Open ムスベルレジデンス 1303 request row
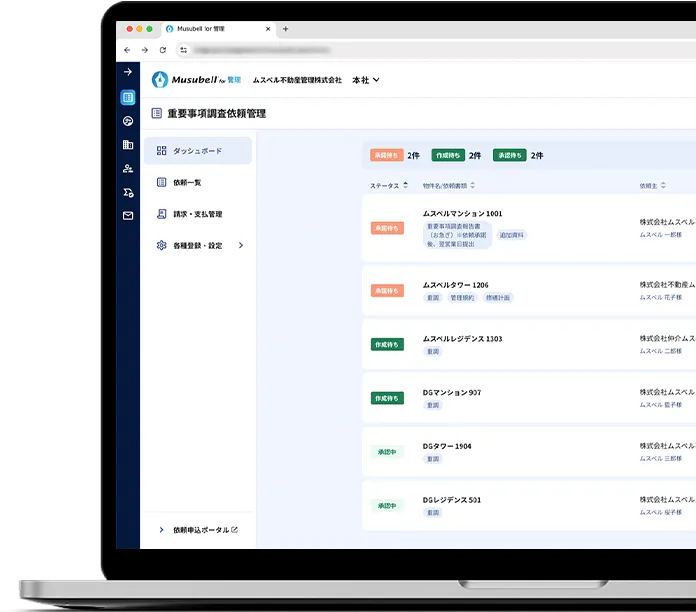 pyautogui.click(x=529, y=344)
